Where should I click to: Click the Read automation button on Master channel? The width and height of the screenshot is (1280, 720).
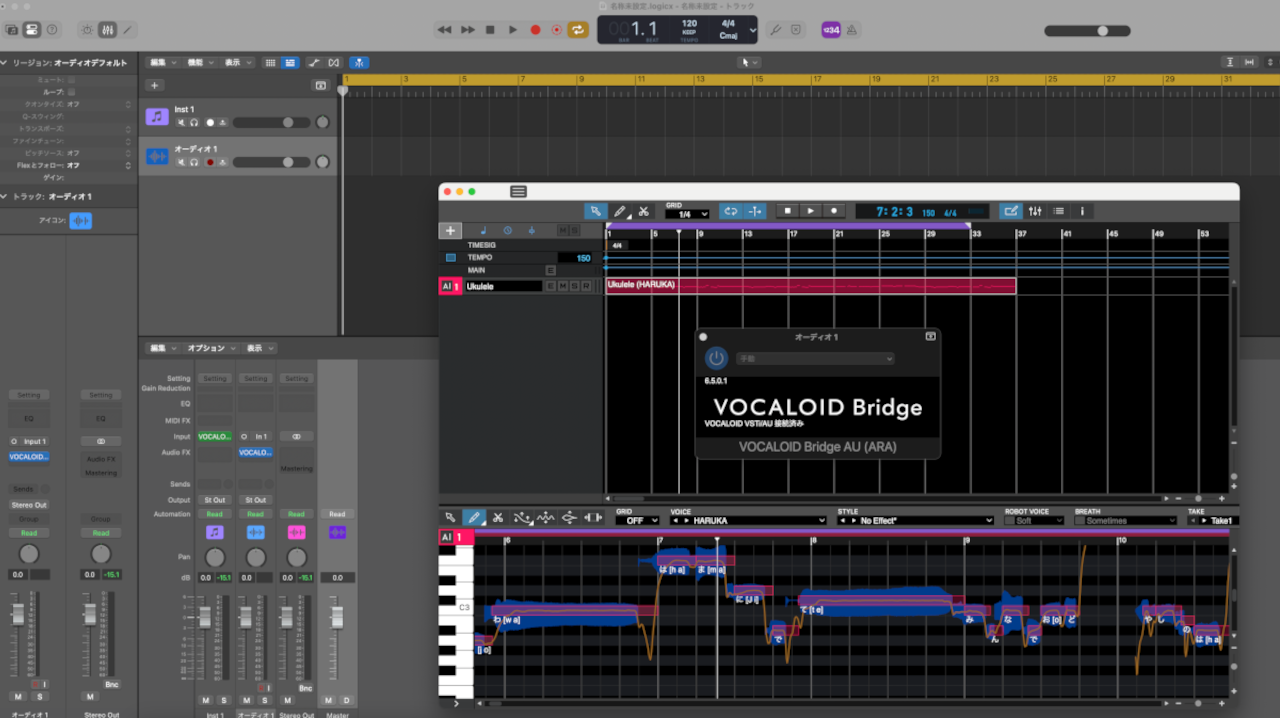click(x=337, y=514)
